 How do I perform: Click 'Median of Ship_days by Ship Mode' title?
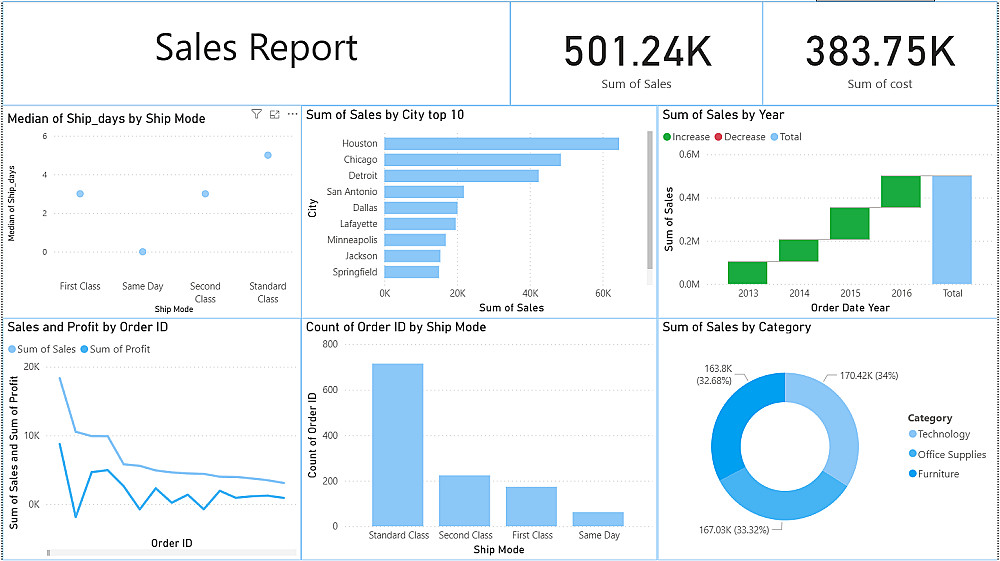[107, 119]
